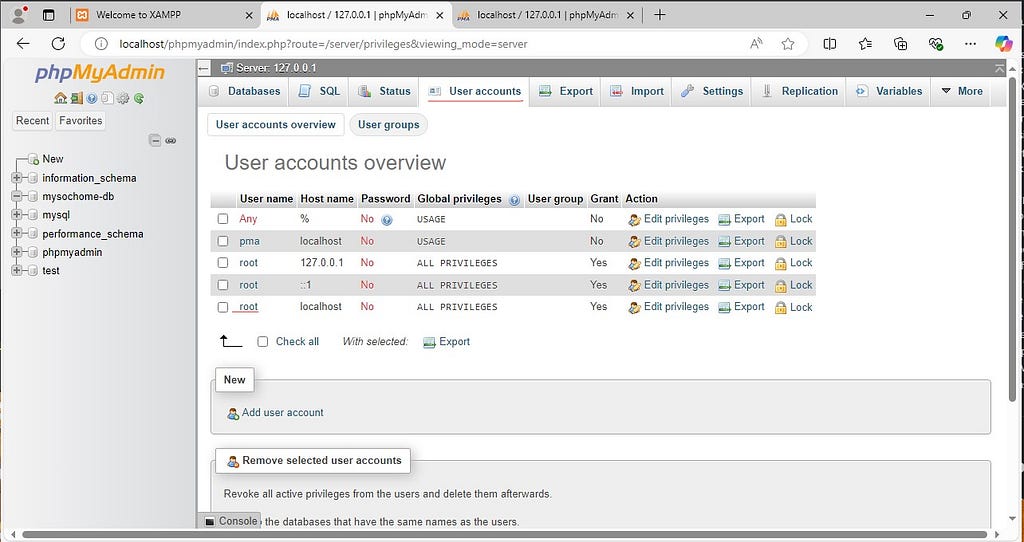Select checkbox for root ::1

pos(223,285)
